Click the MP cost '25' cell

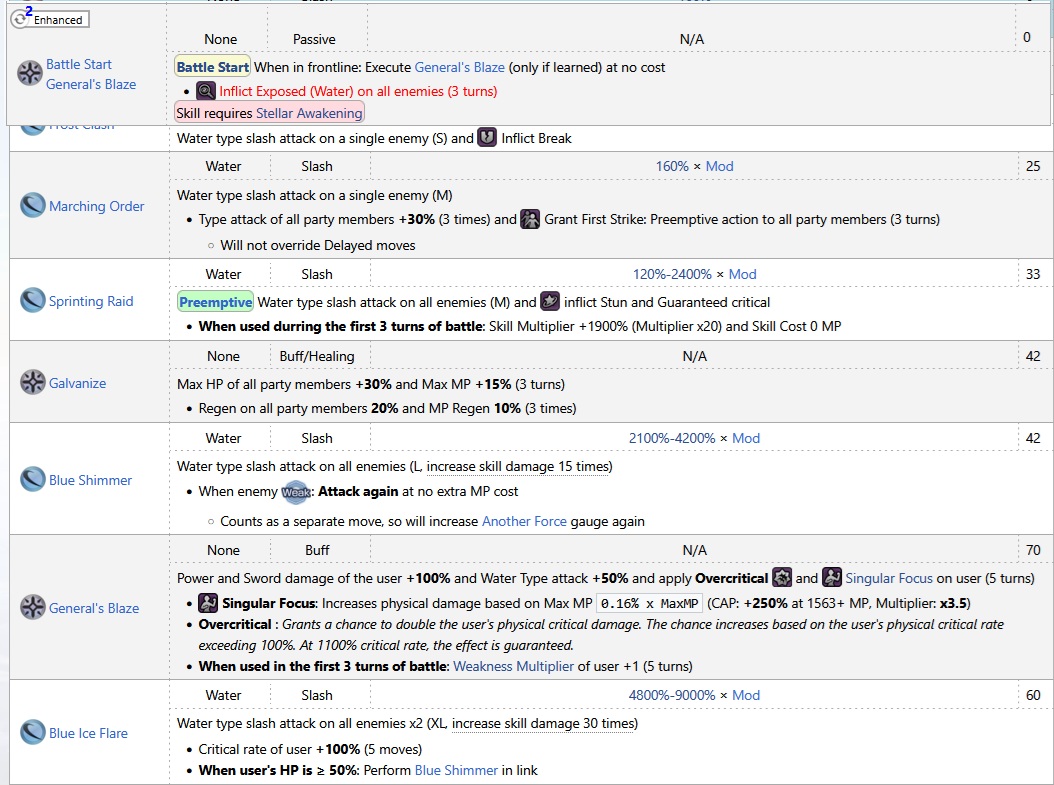click(x=1033, y=166)
